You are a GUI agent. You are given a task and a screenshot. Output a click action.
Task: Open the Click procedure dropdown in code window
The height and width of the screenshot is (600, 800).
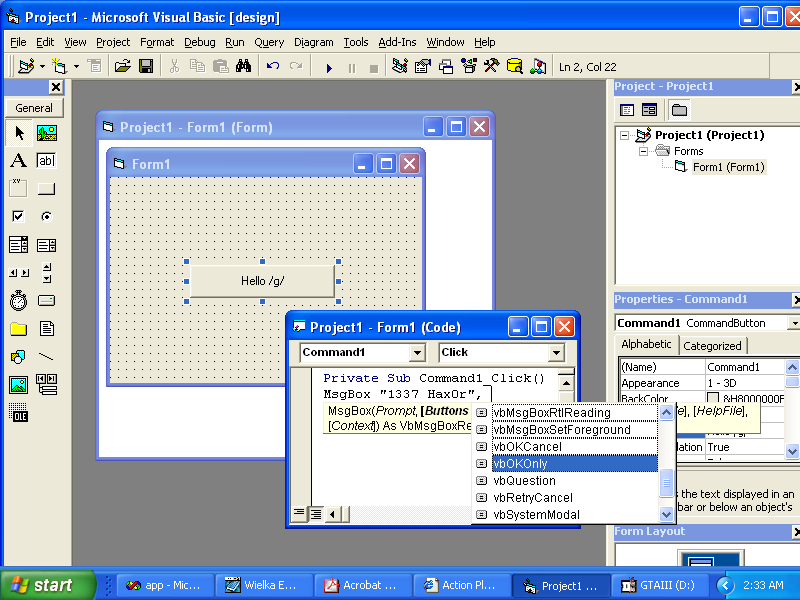coord(556,352)
